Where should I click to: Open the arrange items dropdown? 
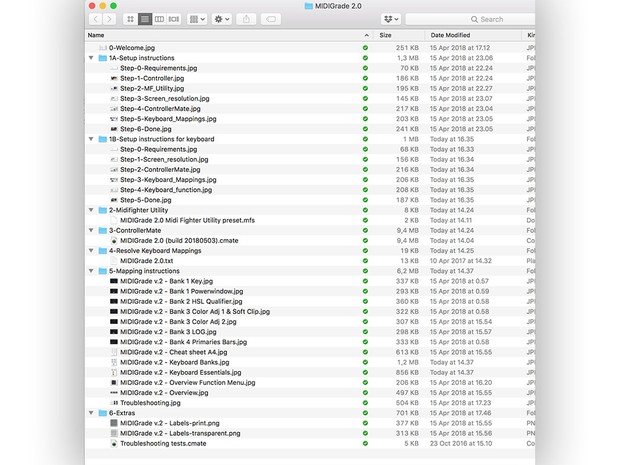(197, 19)
